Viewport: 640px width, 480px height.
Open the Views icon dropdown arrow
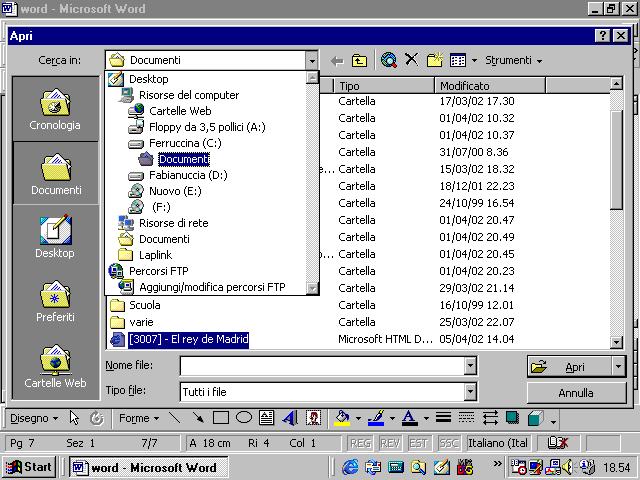point(474,61)
